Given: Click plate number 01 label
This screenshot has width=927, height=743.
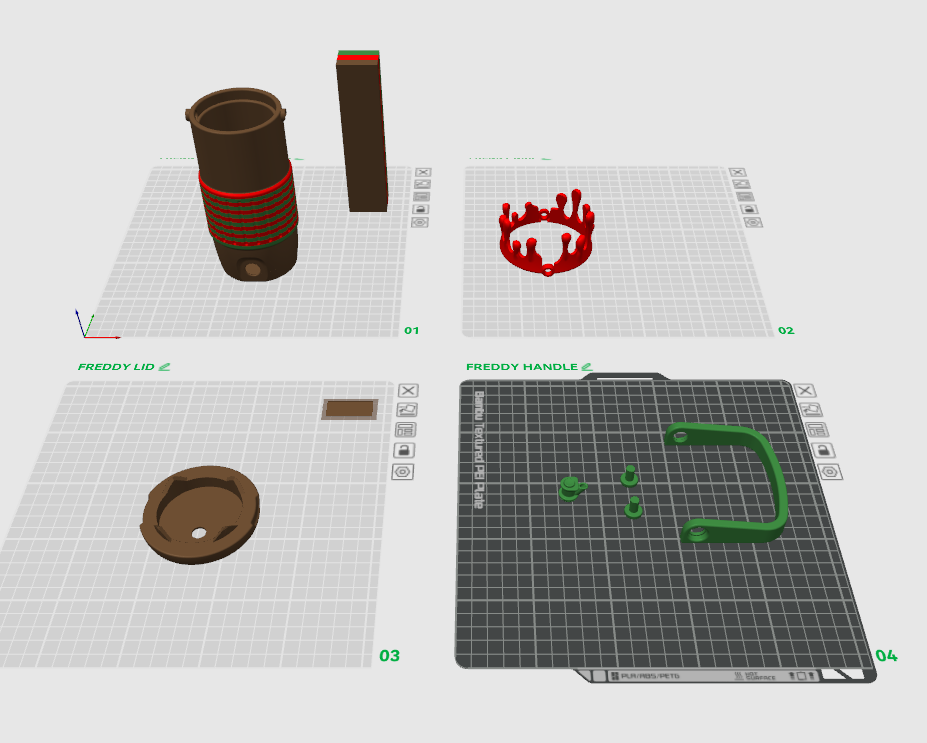Looking at the screenshot, I should click(x=411, y=330).
